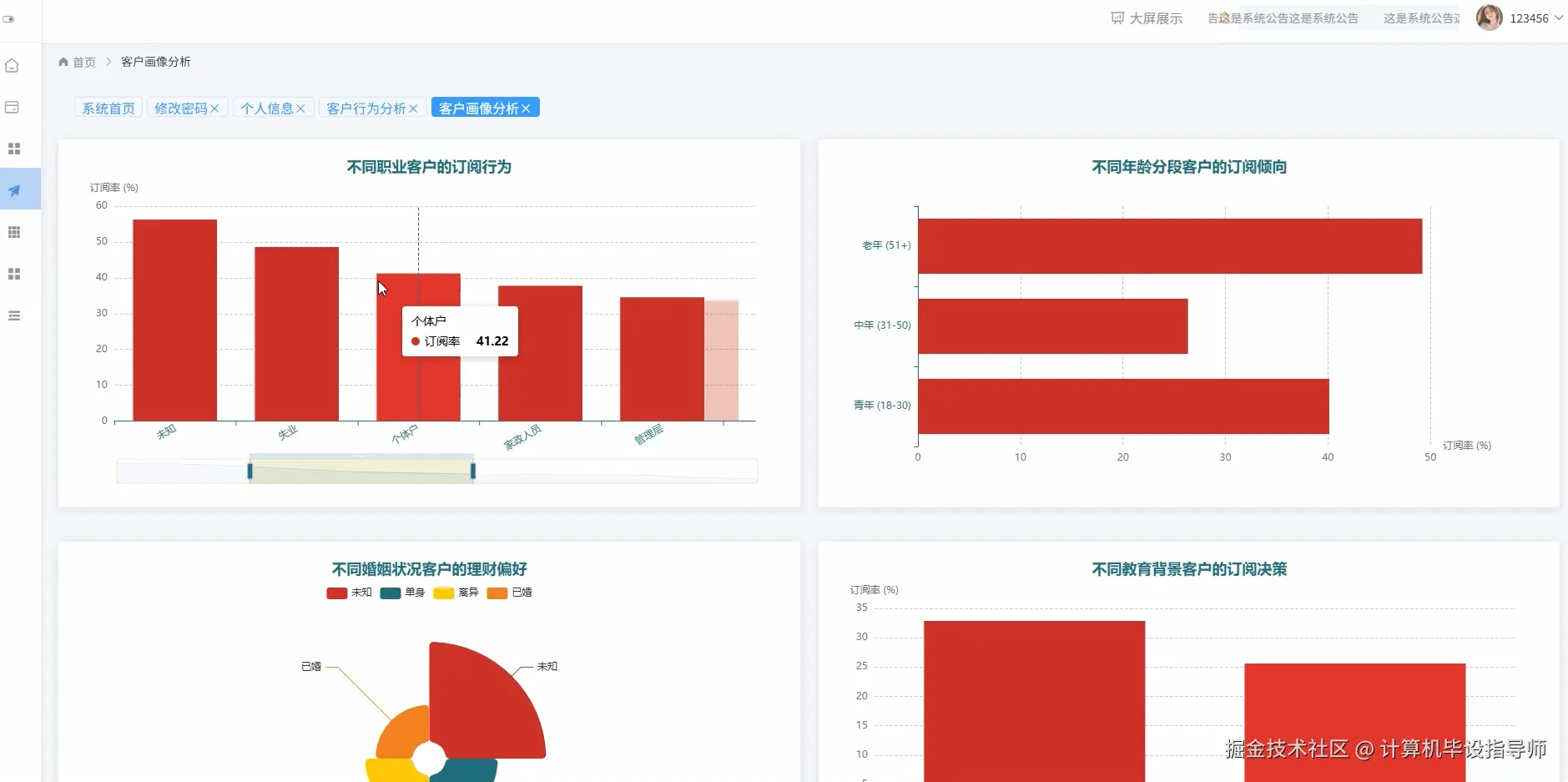The image size is (1568, 782).
Task: Switch to 系统首页 tab
Action: pyautogui.click(x=108, y=108)
